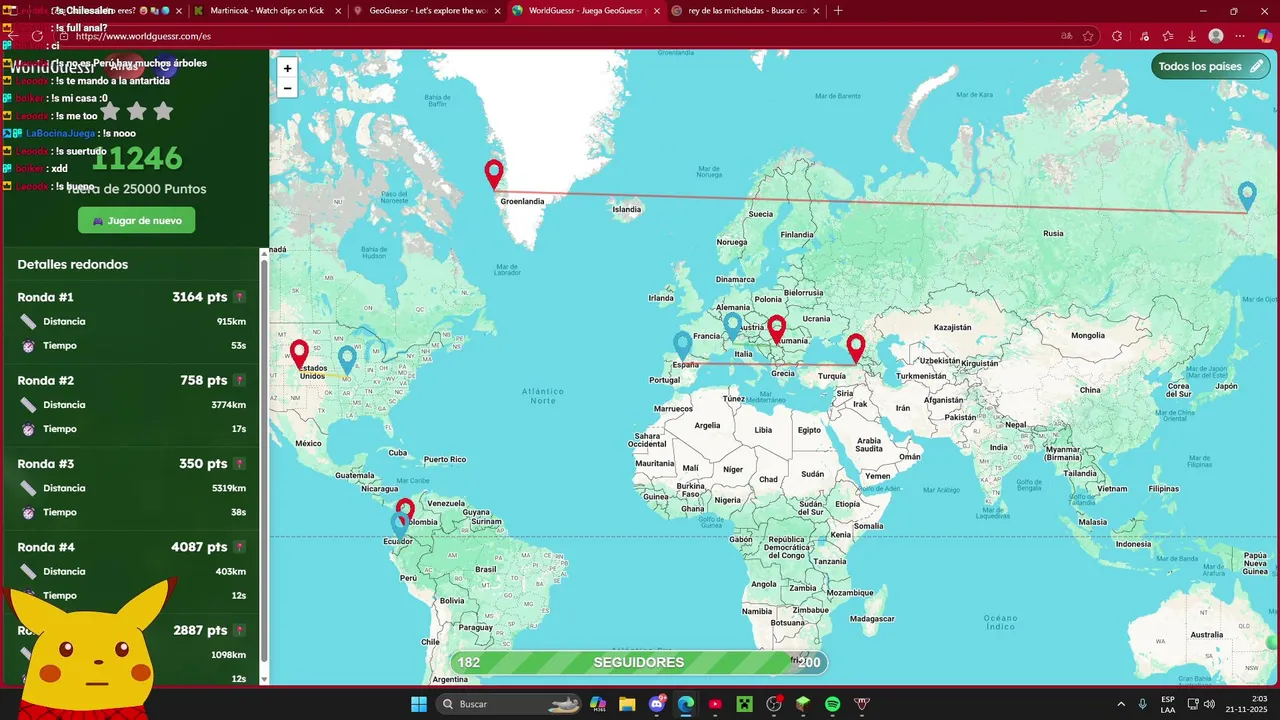The width and height of the screenshot is (1280, 720).
Task: Click the microphone icon in system tray
Action: click(1143, 704)
